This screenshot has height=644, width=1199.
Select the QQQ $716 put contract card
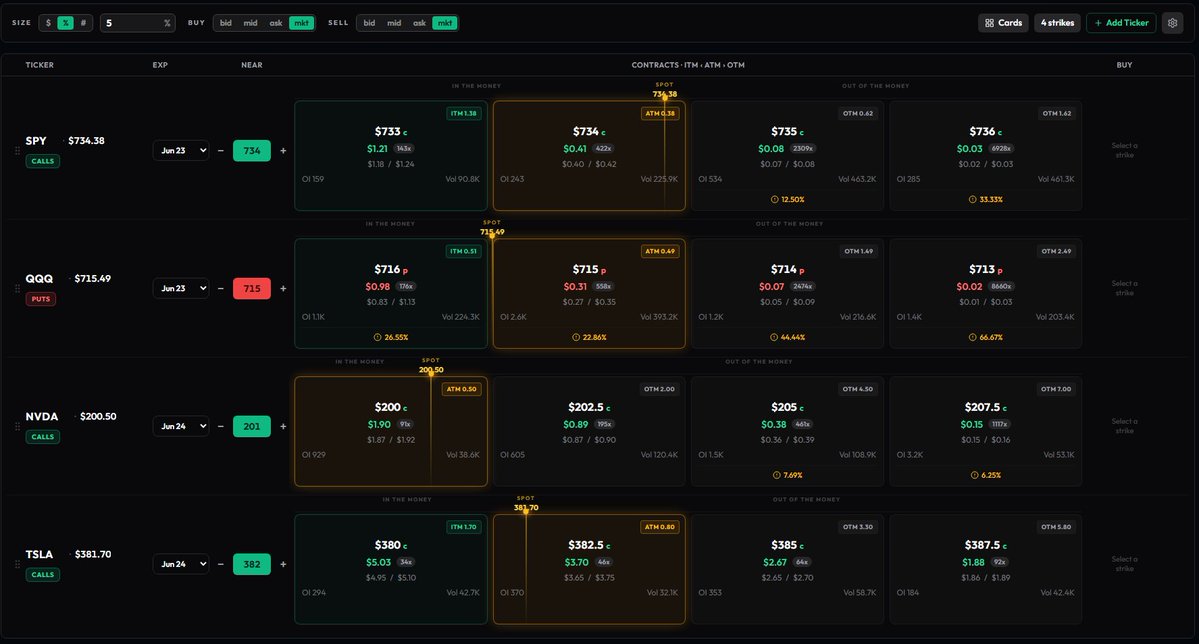391,294
